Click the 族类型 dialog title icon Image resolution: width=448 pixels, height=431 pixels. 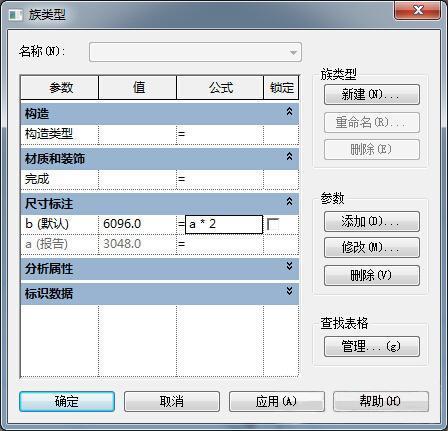16,15
